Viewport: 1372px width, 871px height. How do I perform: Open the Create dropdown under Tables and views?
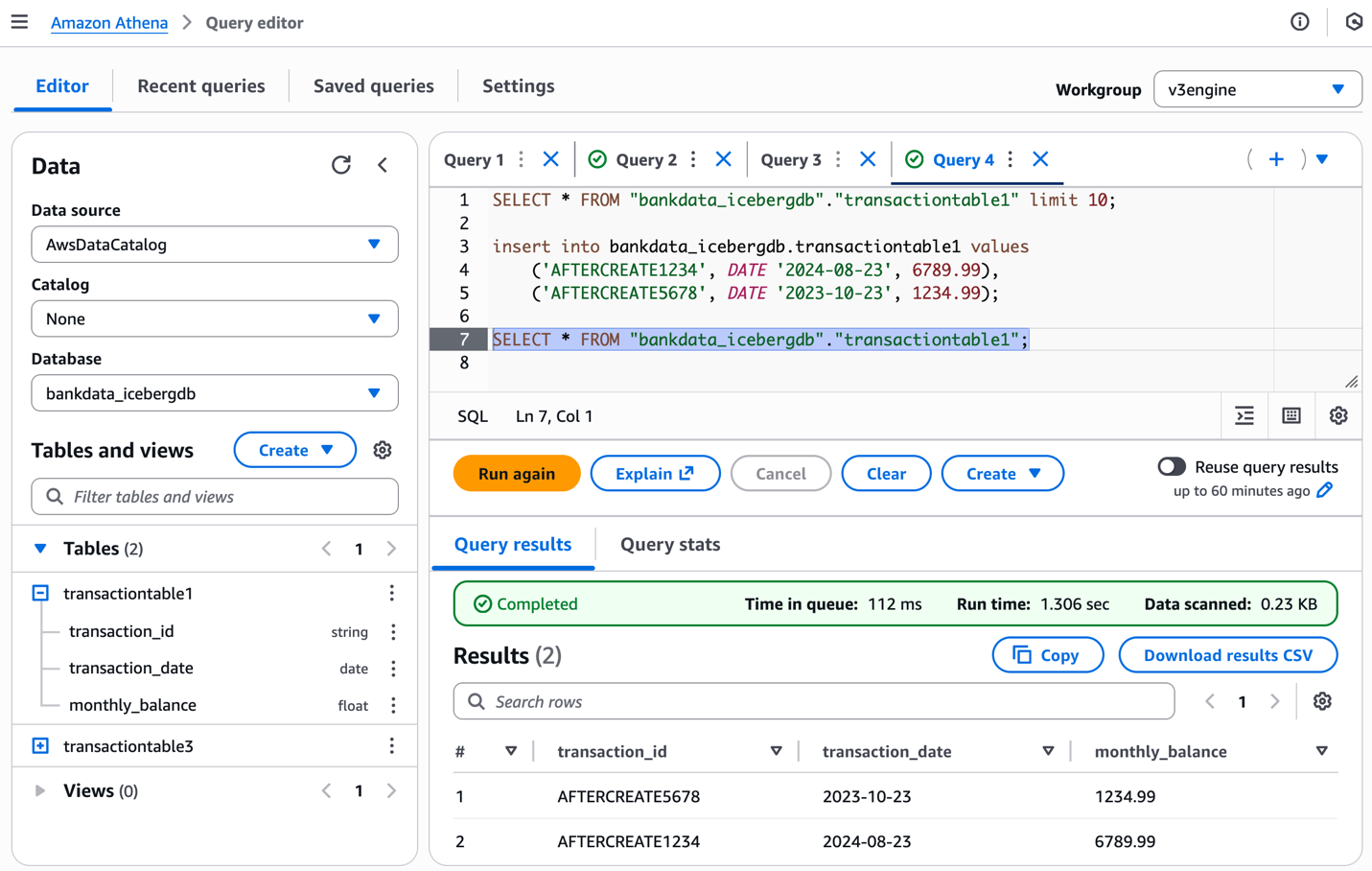(294, 450)
